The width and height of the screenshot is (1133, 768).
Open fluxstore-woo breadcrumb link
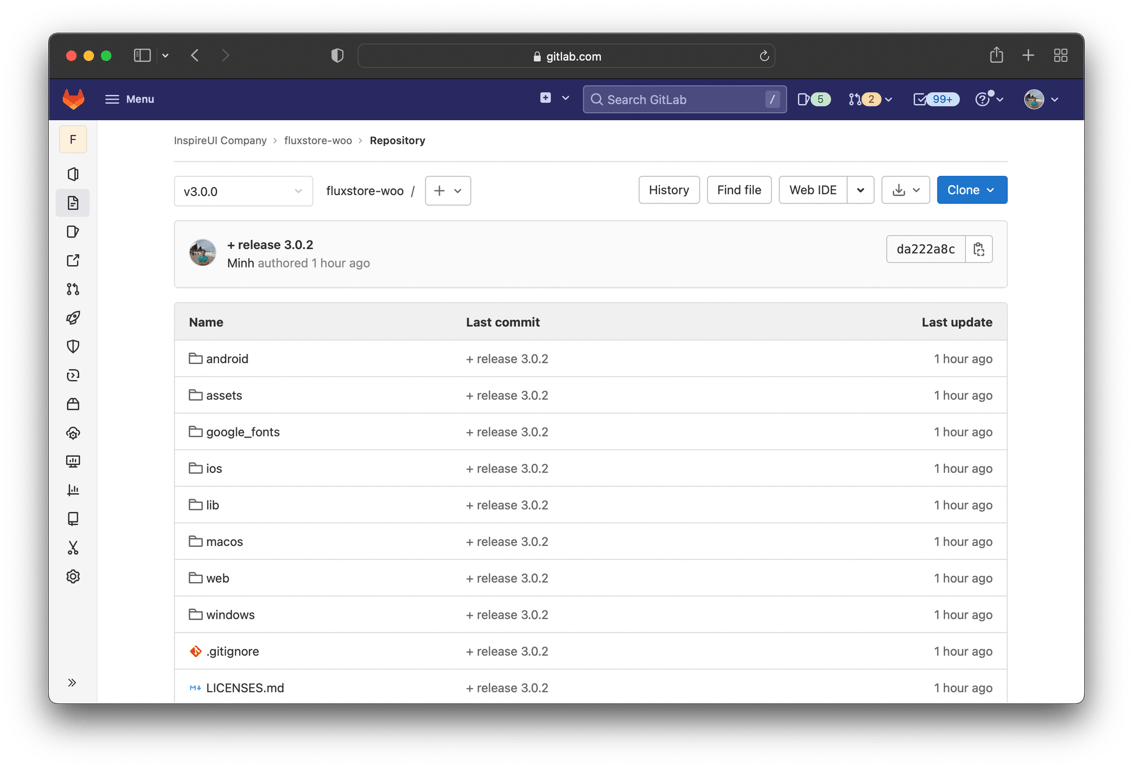(x=318, y=140)
